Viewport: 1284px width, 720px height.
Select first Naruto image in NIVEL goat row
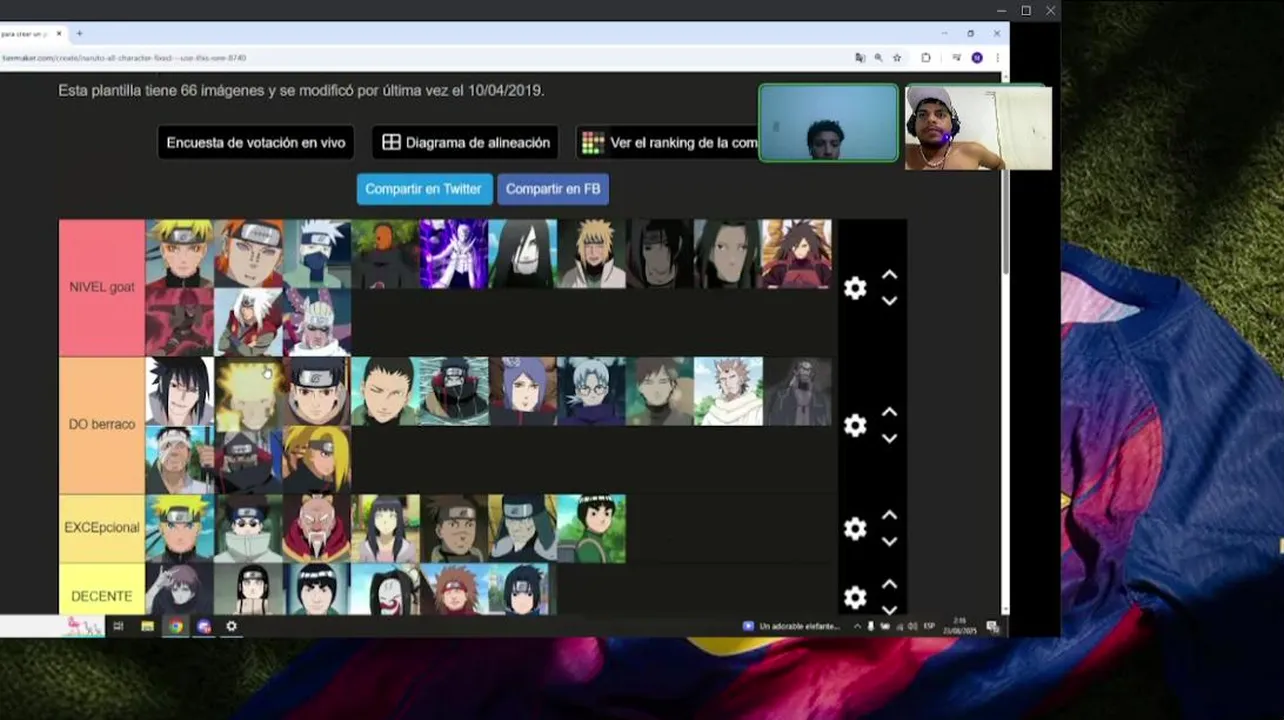click(x=180, y=254)
